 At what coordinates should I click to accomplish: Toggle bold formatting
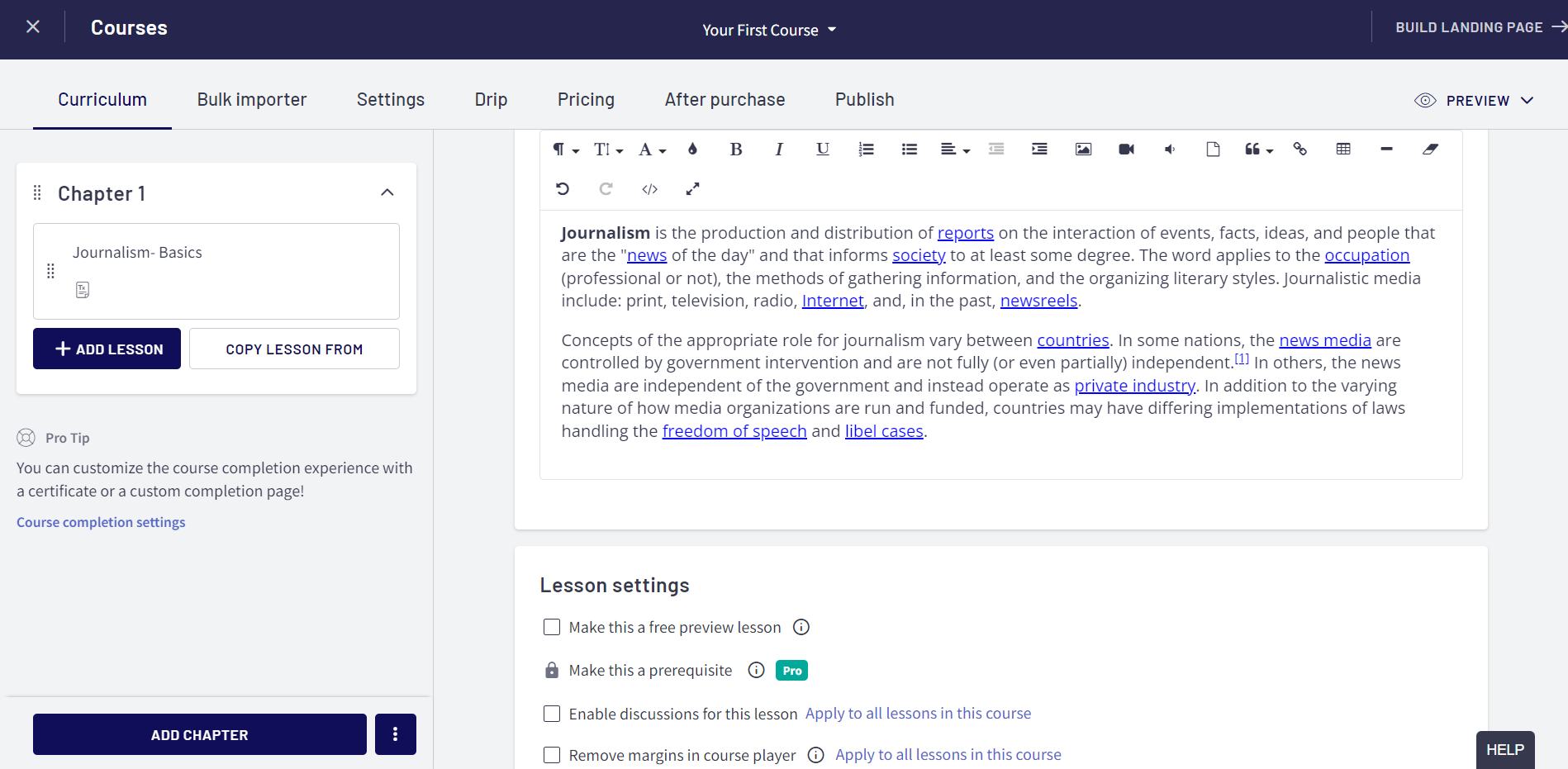pyautogui.click(x=736, y=150)
